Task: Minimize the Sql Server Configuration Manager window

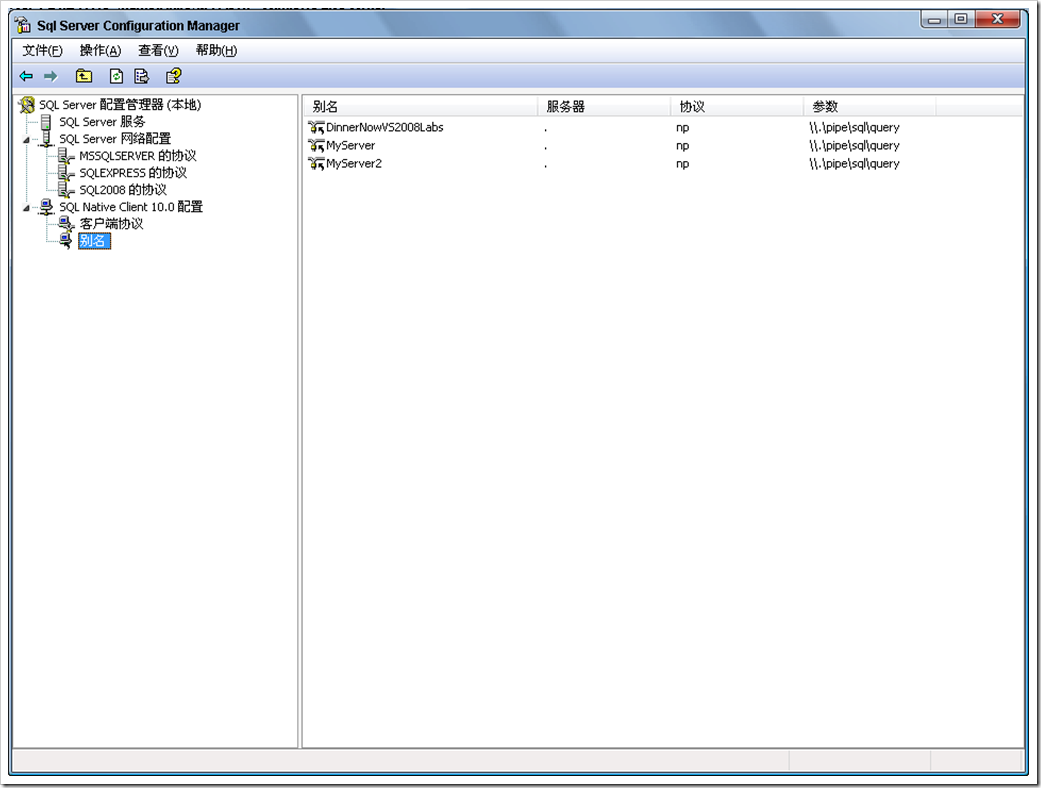Action: tap(935, 19)
